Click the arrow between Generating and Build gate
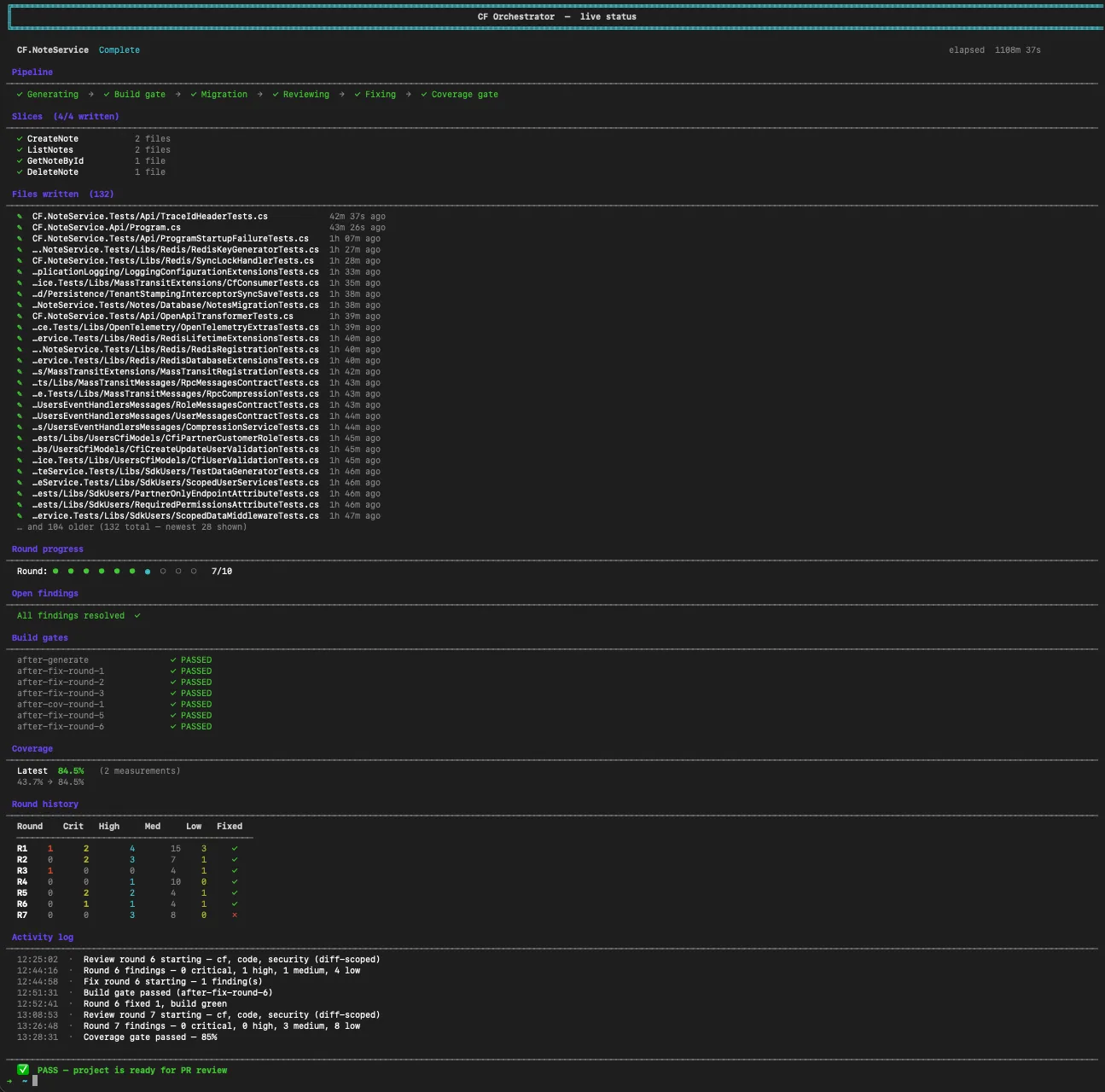 (x=90, y=95)
